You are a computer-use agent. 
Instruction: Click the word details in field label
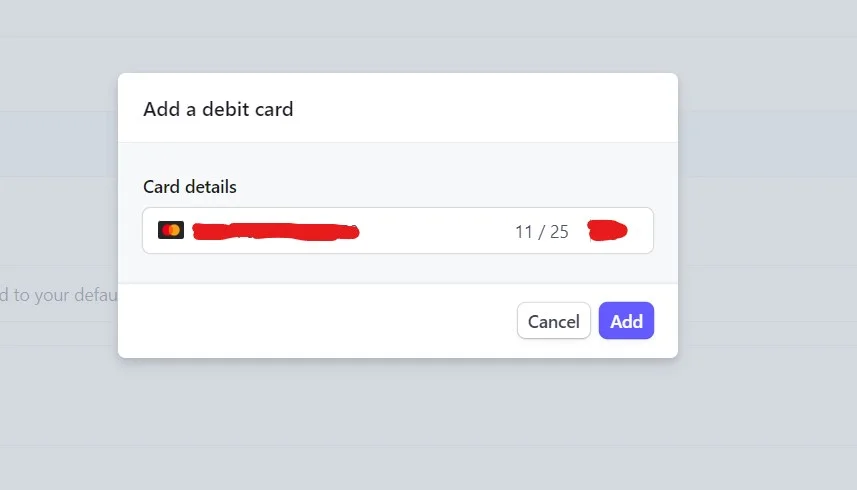210,187
